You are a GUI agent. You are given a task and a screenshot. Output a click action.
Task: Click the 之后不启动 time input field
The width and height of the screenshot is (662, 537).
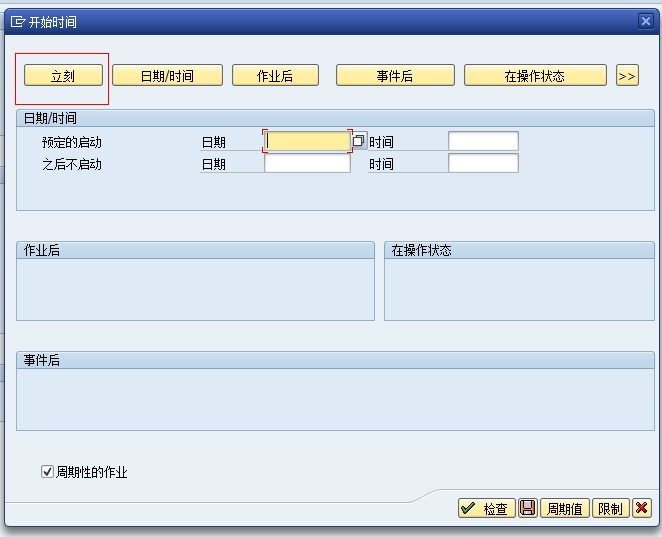483,163
